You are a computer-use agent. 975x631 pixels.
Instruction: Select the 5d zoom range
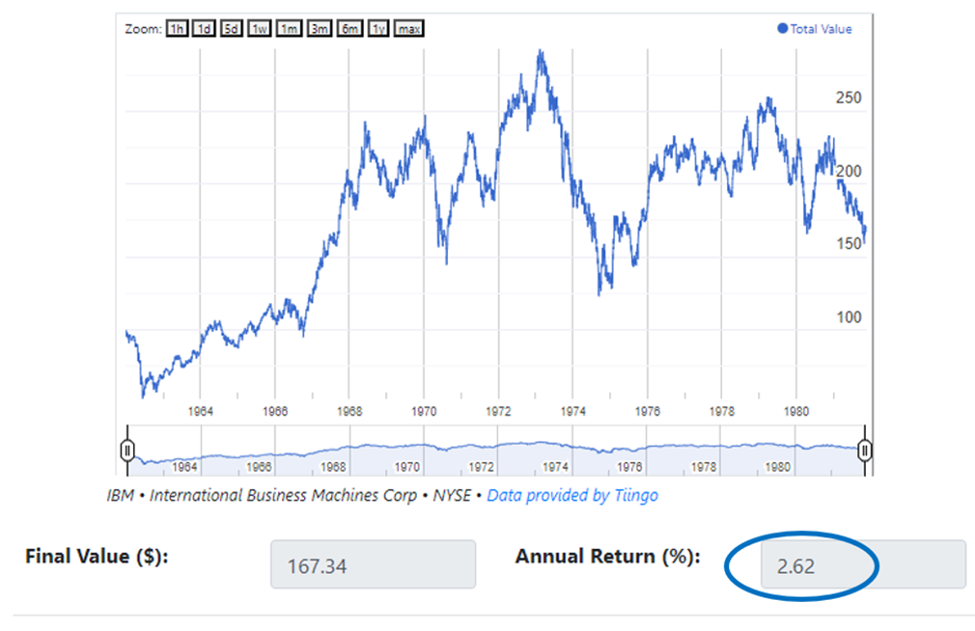[x=232, y=29]
